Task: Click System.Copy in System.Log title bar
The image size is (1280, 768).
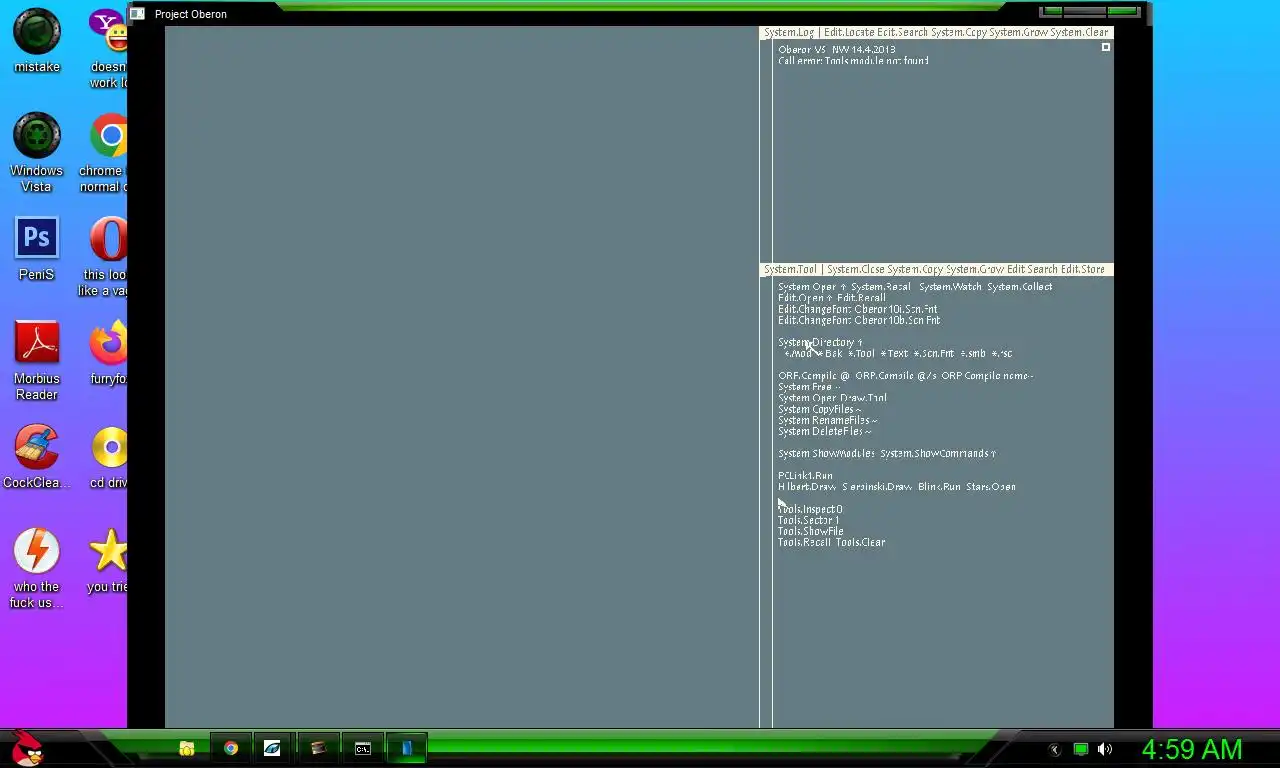Action: coord(958,32)
